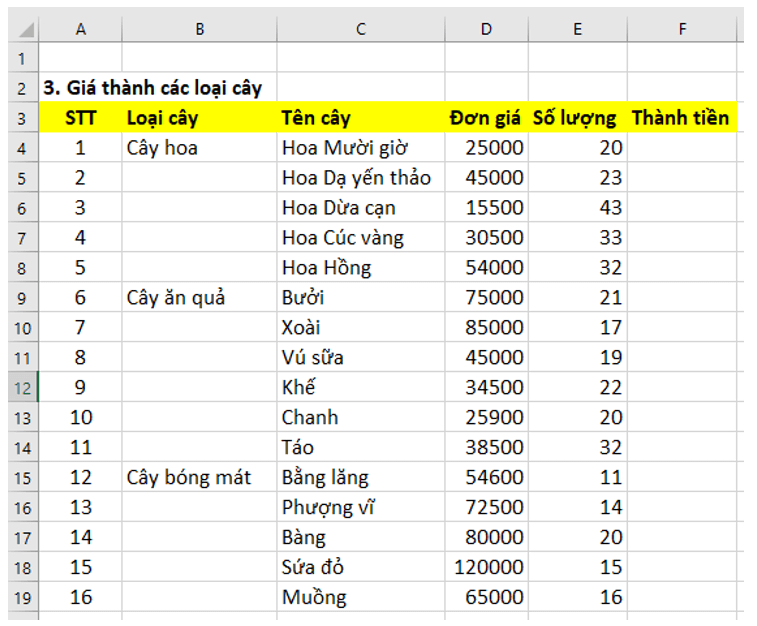Click the title cell 'Giá thành các loại cây'
757x626 pixels.
coord(152,88)
